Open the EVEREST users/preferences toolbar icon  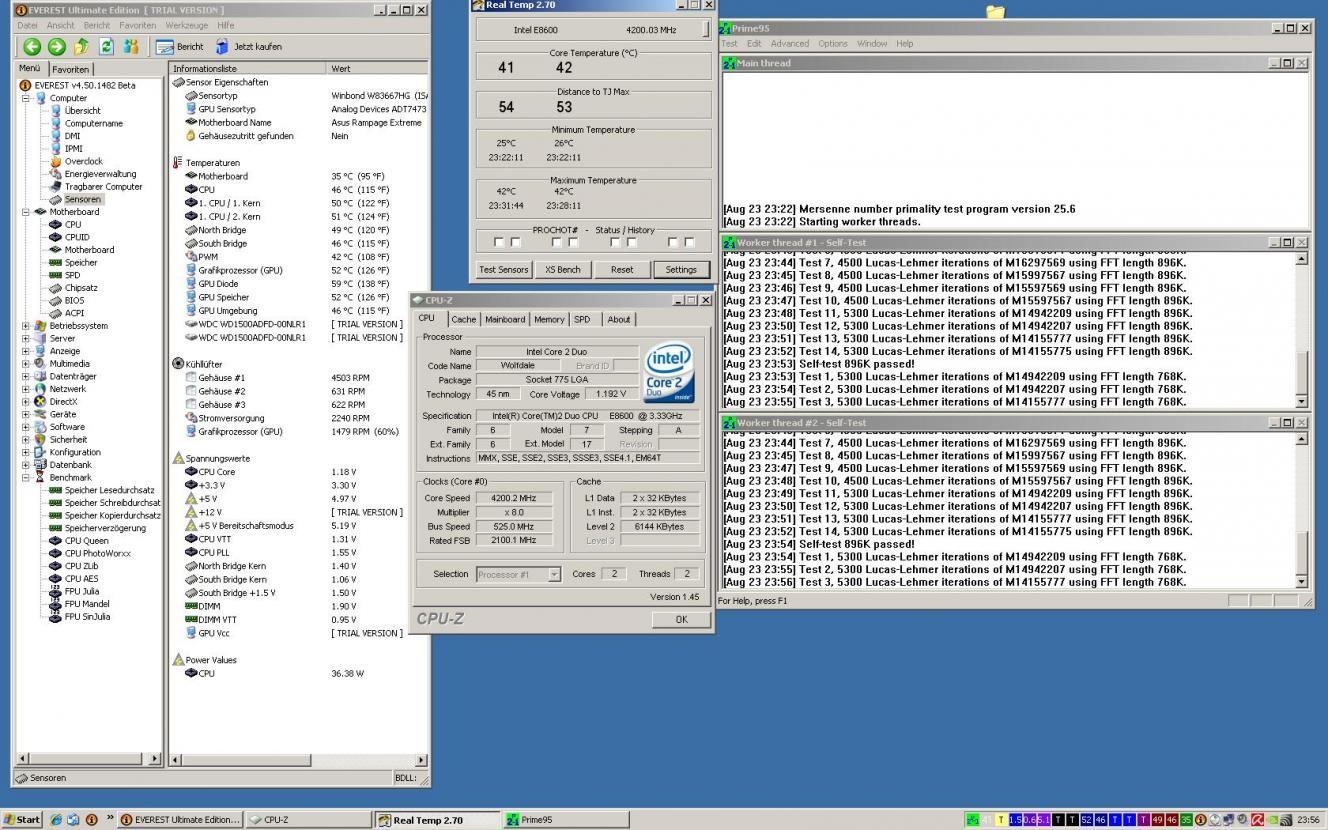(131, 46)
